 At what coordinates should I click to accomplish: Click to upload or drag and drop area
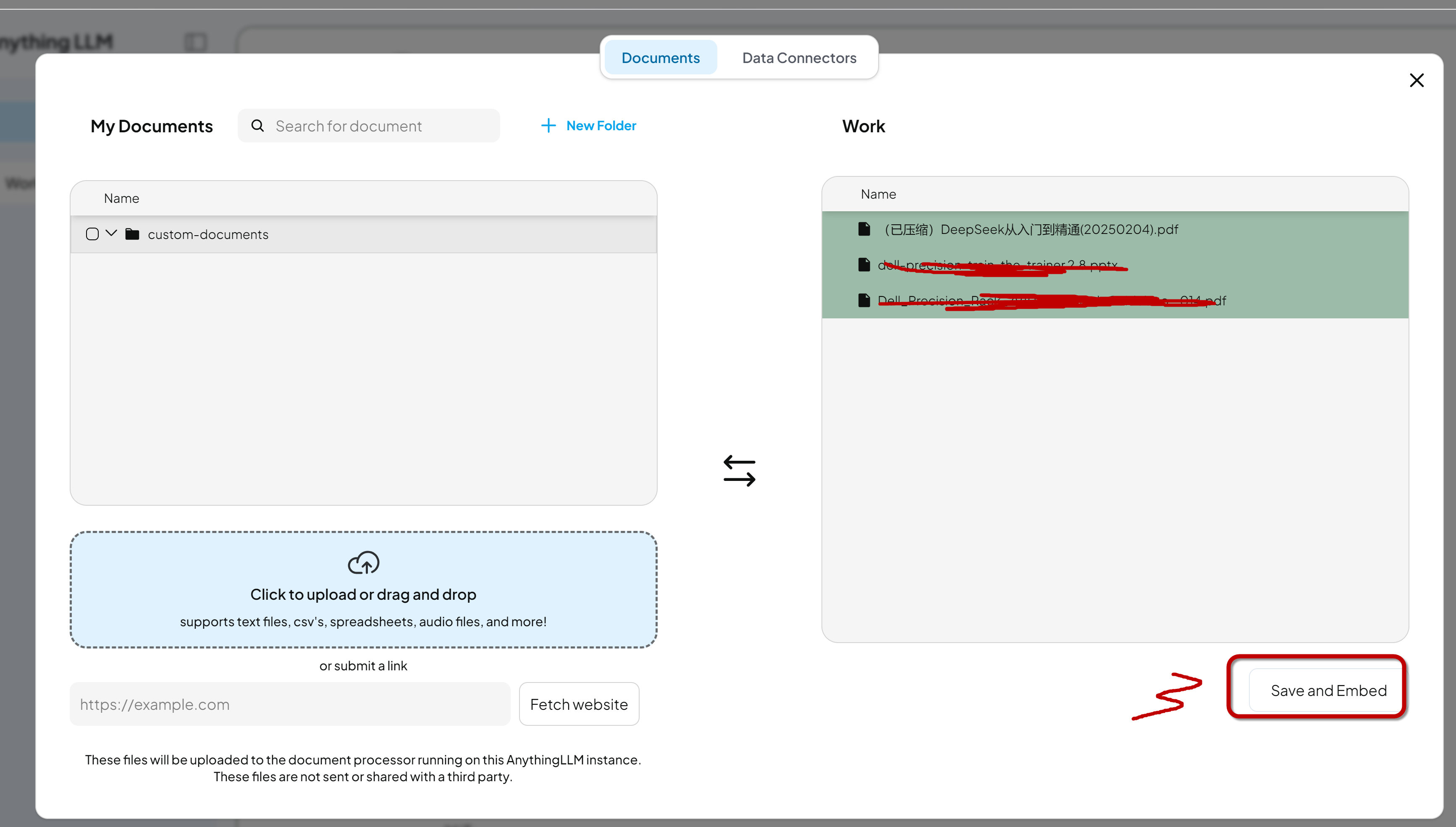363,590
